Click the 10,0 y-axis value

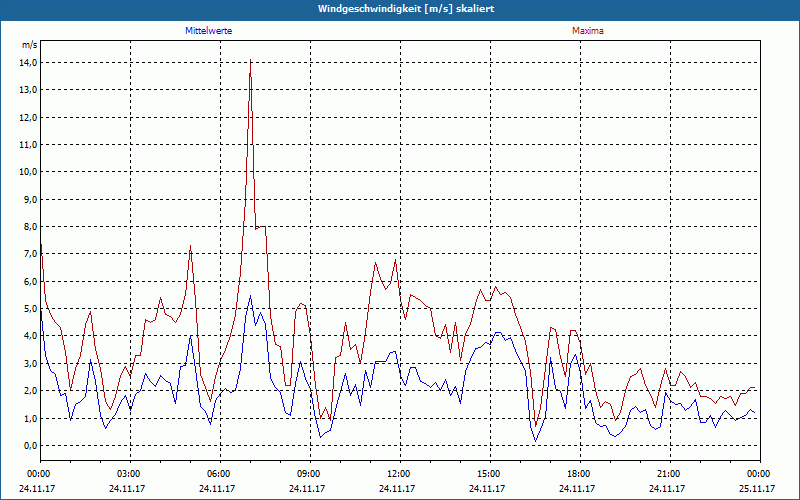point(29,172)
